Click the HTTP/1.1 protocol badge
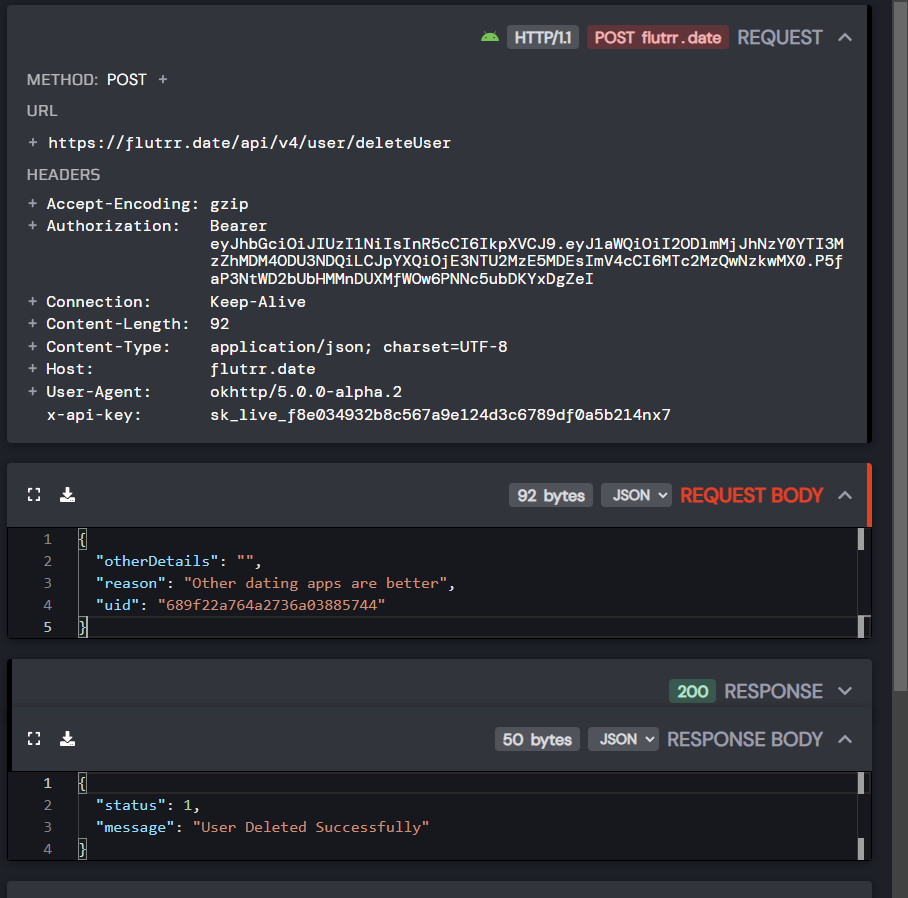 click(x=543, y=38)
